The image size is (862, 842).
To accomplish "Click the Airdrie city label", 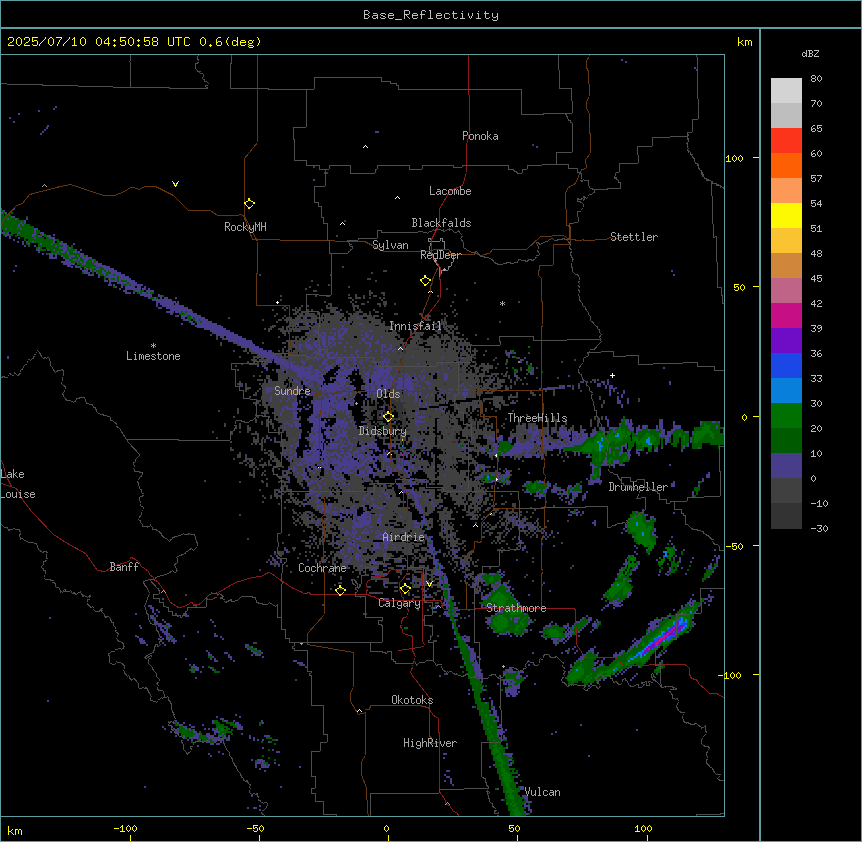I will click(x=404, y=537).
